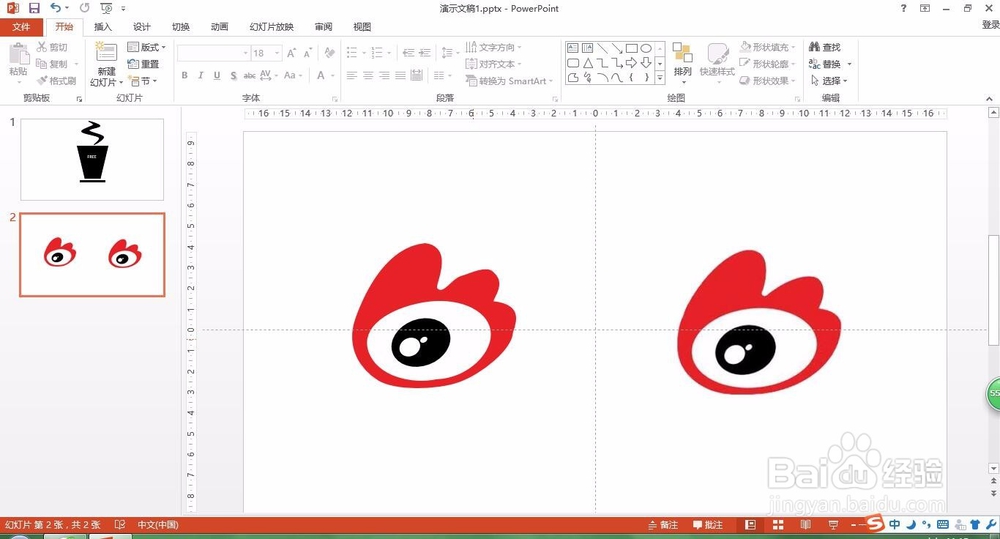Toggle underline formatting
The height and width of the screenshot is (539, 1000).
pyautogui.click(x=217, y=75)
